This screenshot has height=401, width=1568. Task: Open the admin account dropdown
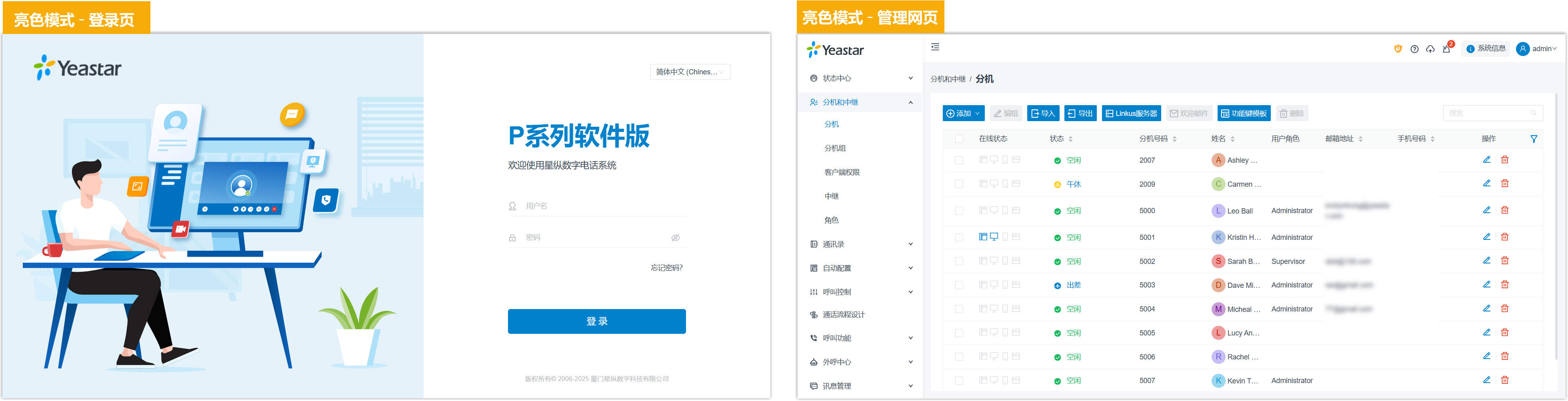[x=1536, y=49]
